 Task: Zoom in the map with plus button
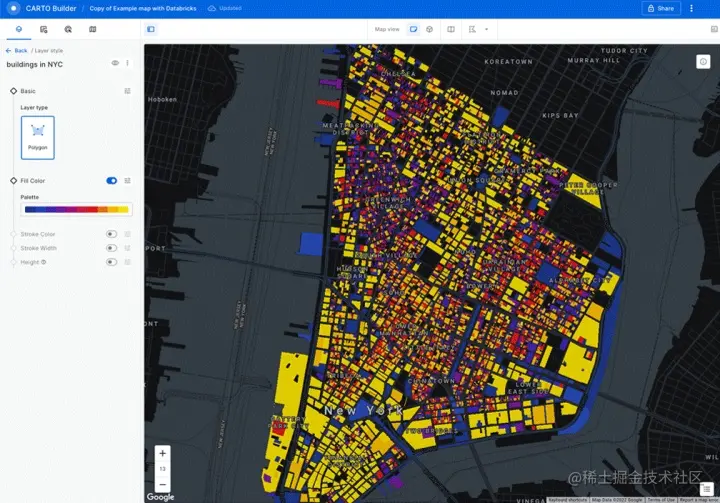click(x=163, y=454)
